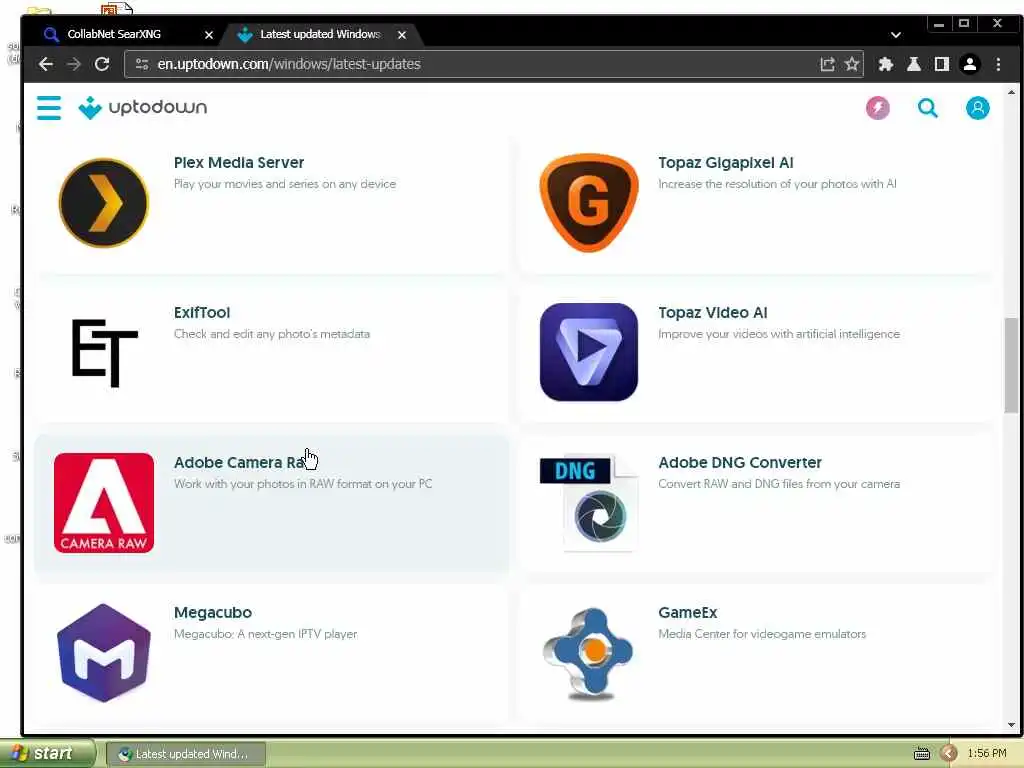Open the Megacubo title link
This screenshot has height=768, width=1024.
tap(213, 613)
